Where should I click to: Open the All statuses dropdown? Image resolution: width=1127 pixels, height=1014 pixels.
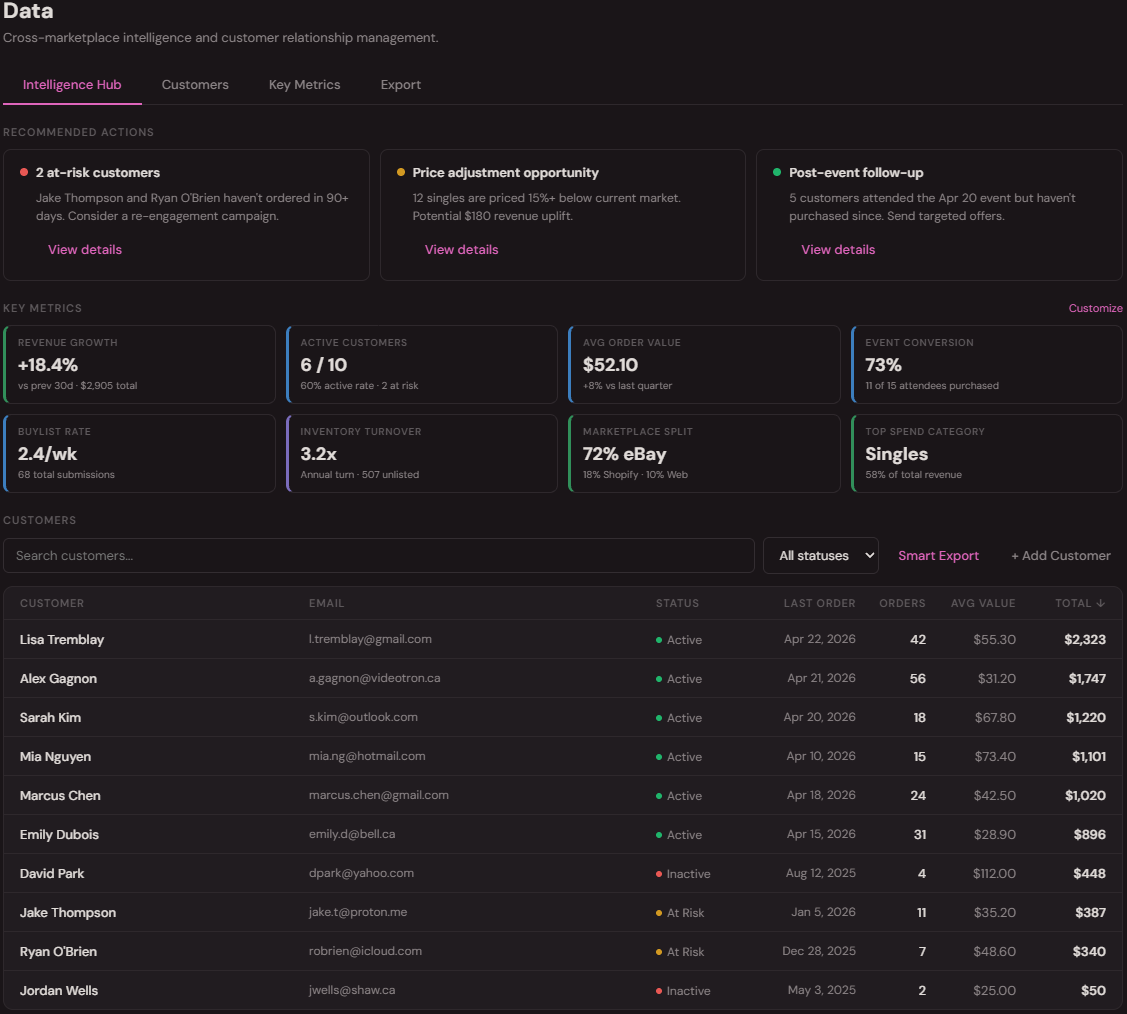[x=820, y=556]
